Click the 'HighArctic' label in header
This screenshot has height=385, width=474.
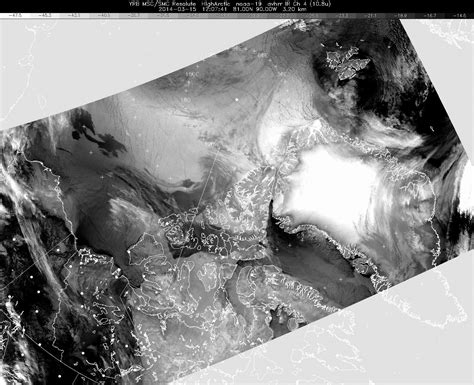coord(216,4)
